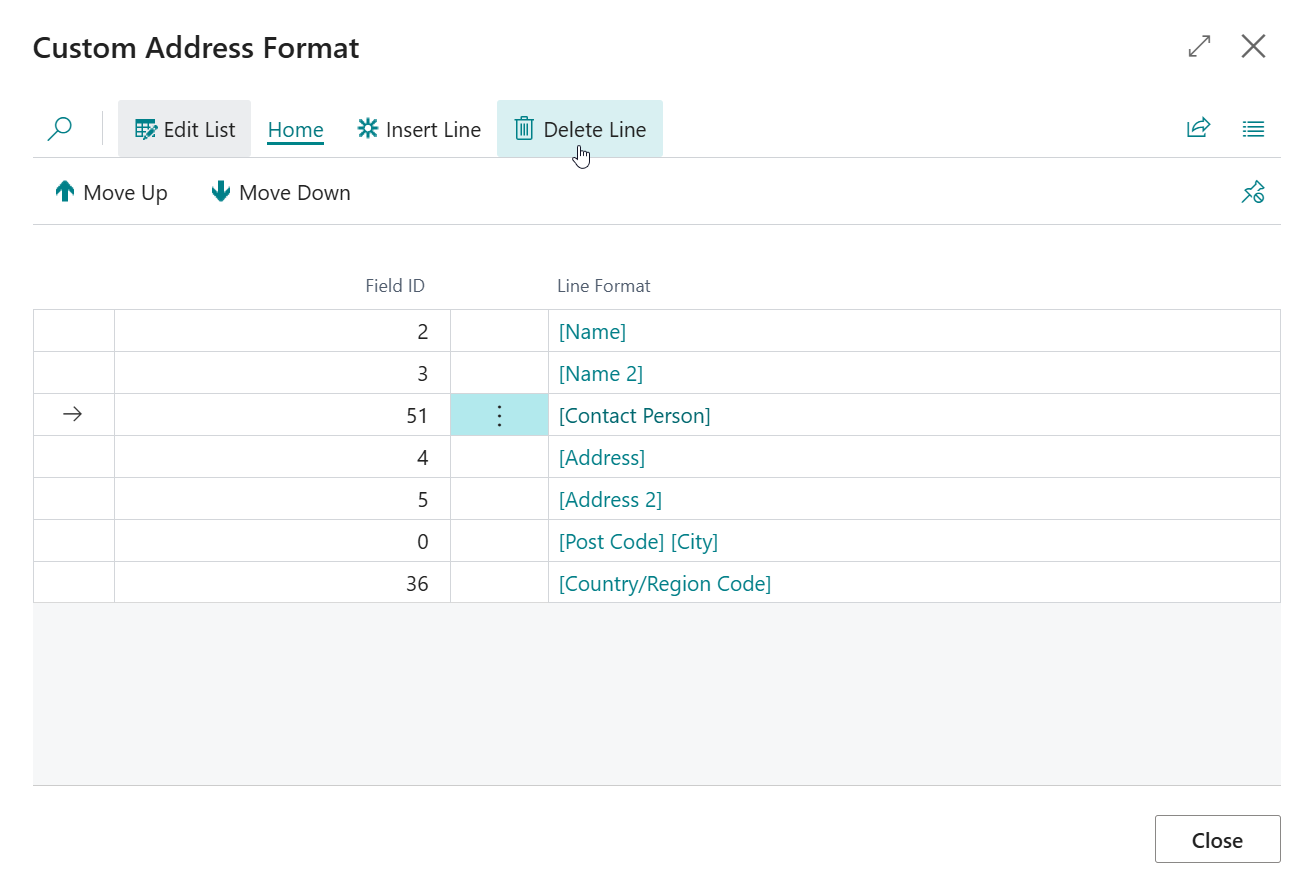
Task: Click the pin/unpin action bar icon
Action: click(x=1253, y=192)
